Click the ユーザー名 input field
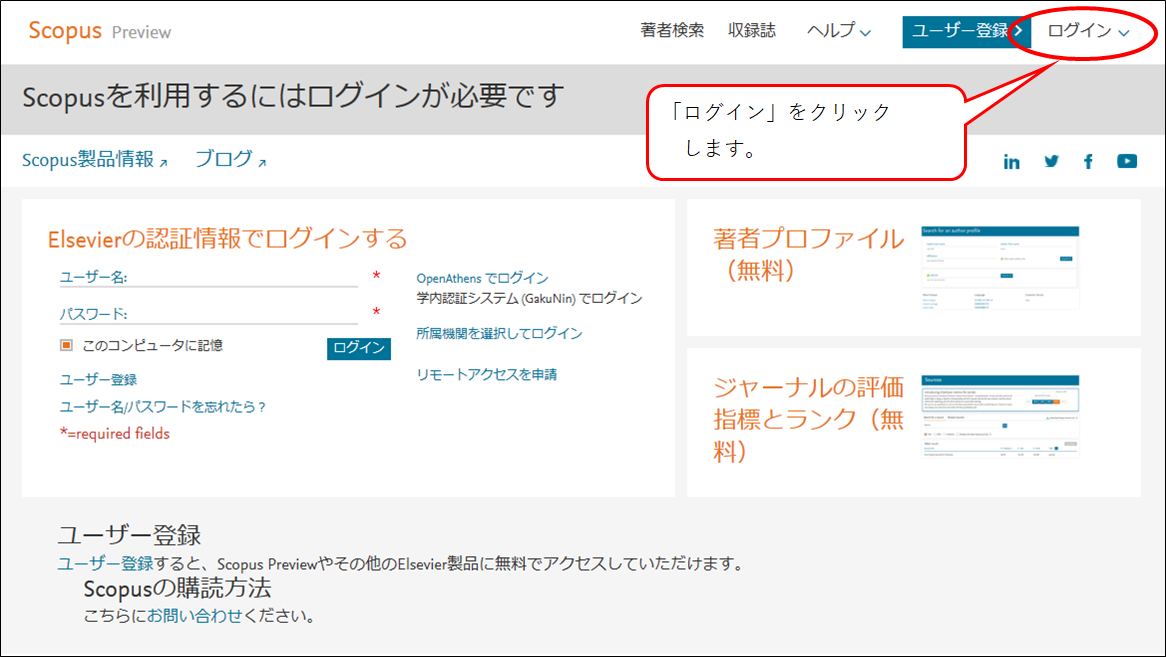The width and height of the screenshot is (1166, 657). point(208,277)
